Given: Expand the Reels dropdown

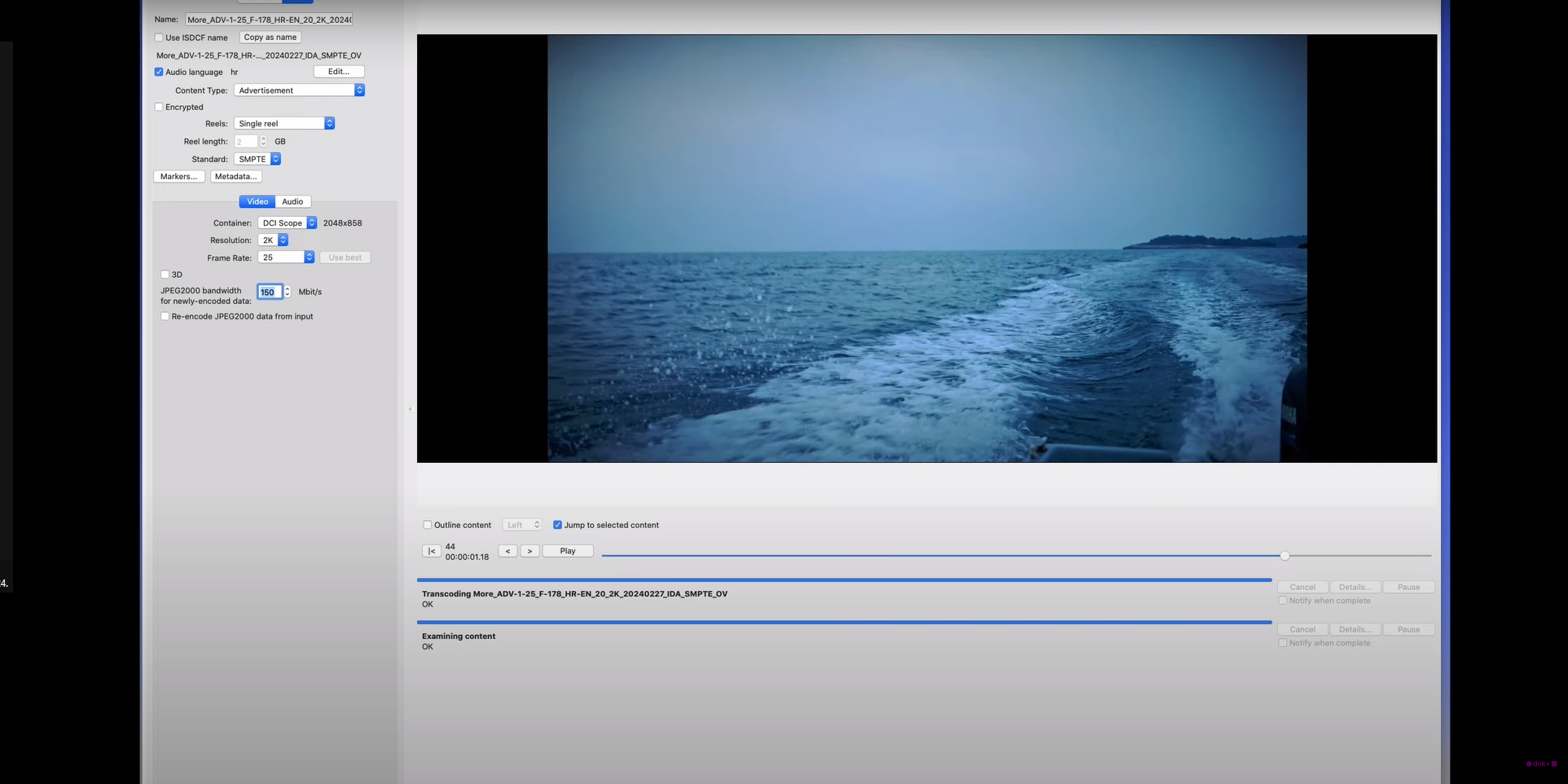Looking at the screenshot, I should tap(284, 124).
